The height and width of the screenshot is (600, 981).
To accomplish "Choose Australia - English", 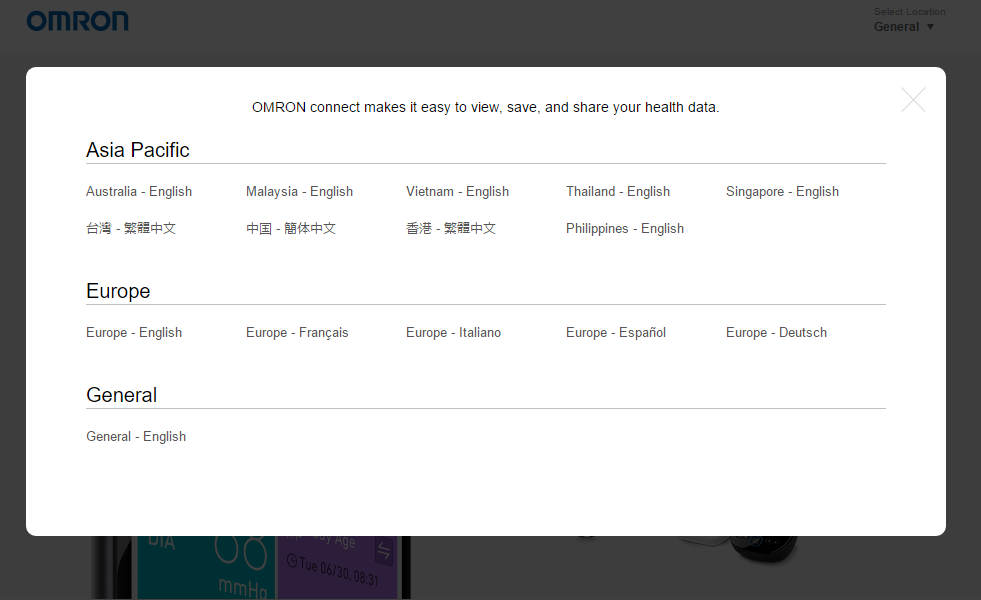I will coord(139,191).
